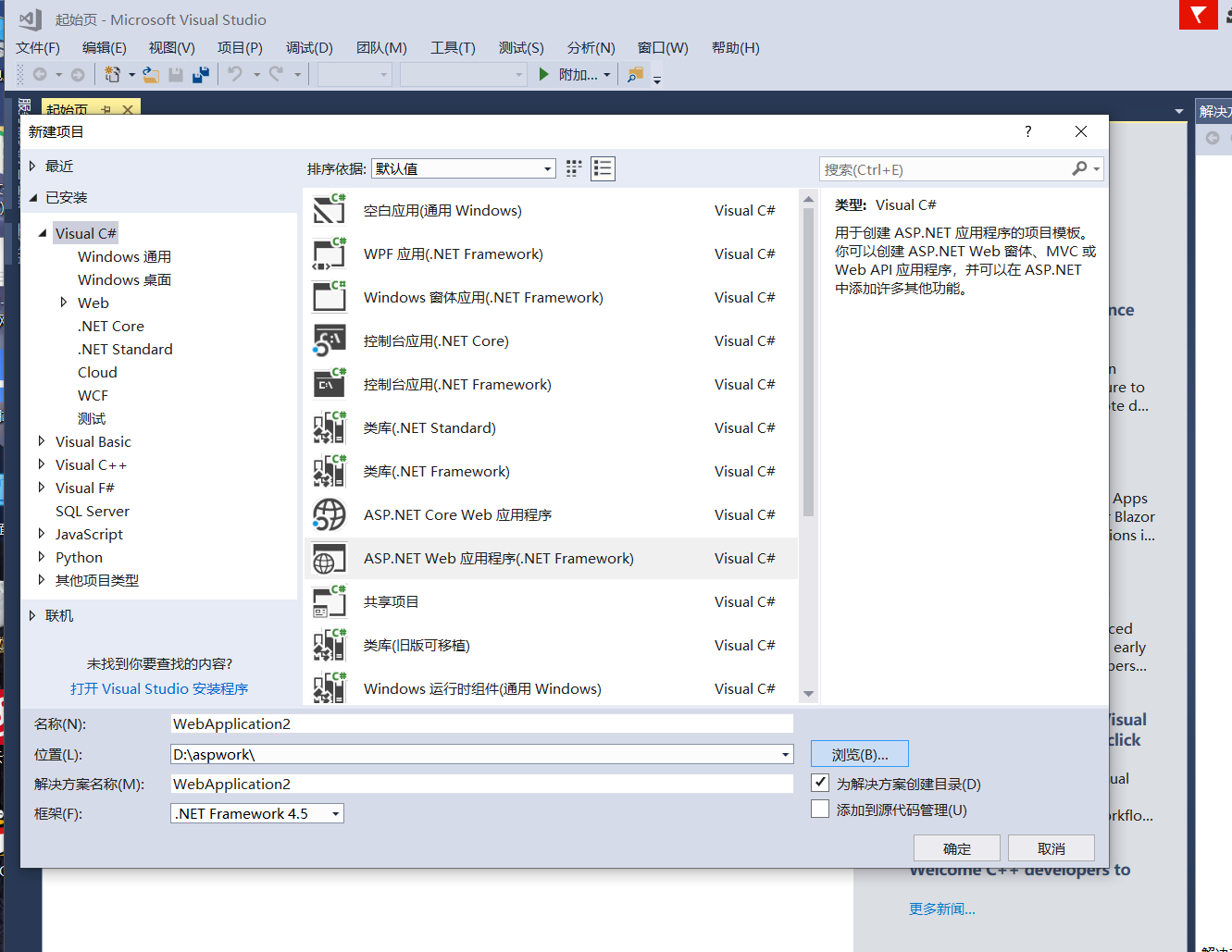Open the Team (团队) menu
The image size is (1232, 952).
pos(381,47)
